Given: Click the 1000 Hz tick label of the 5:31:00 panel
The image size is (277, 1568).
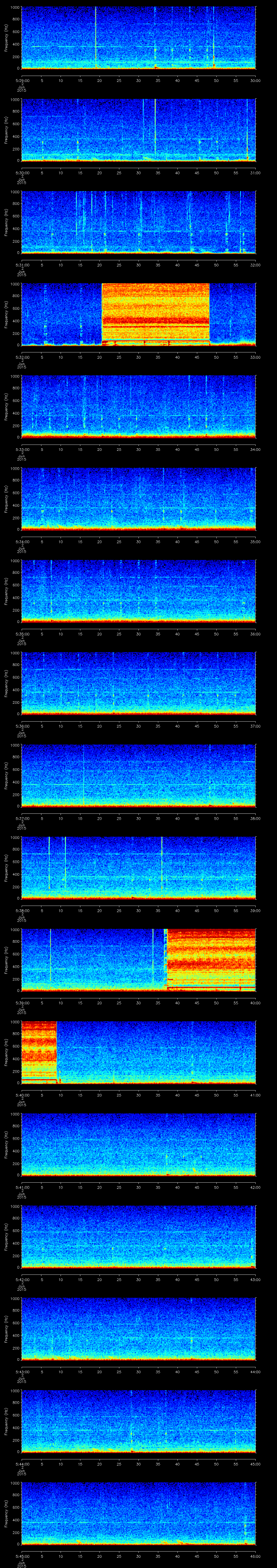Looking at the screenshot, I should coord(15,192).
